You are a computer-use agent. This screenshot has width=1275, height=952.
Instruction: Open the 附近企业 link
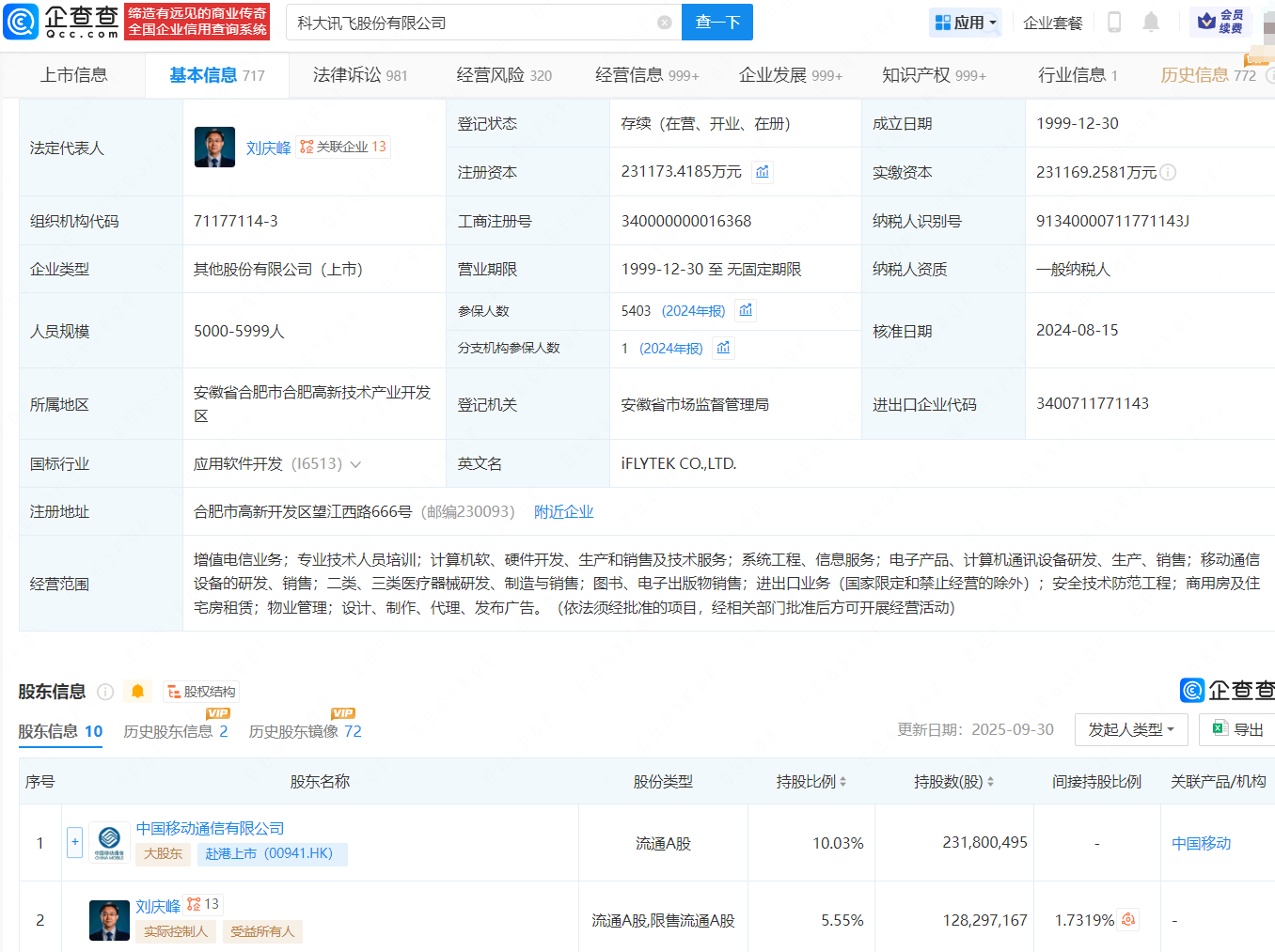pos(563,512)
